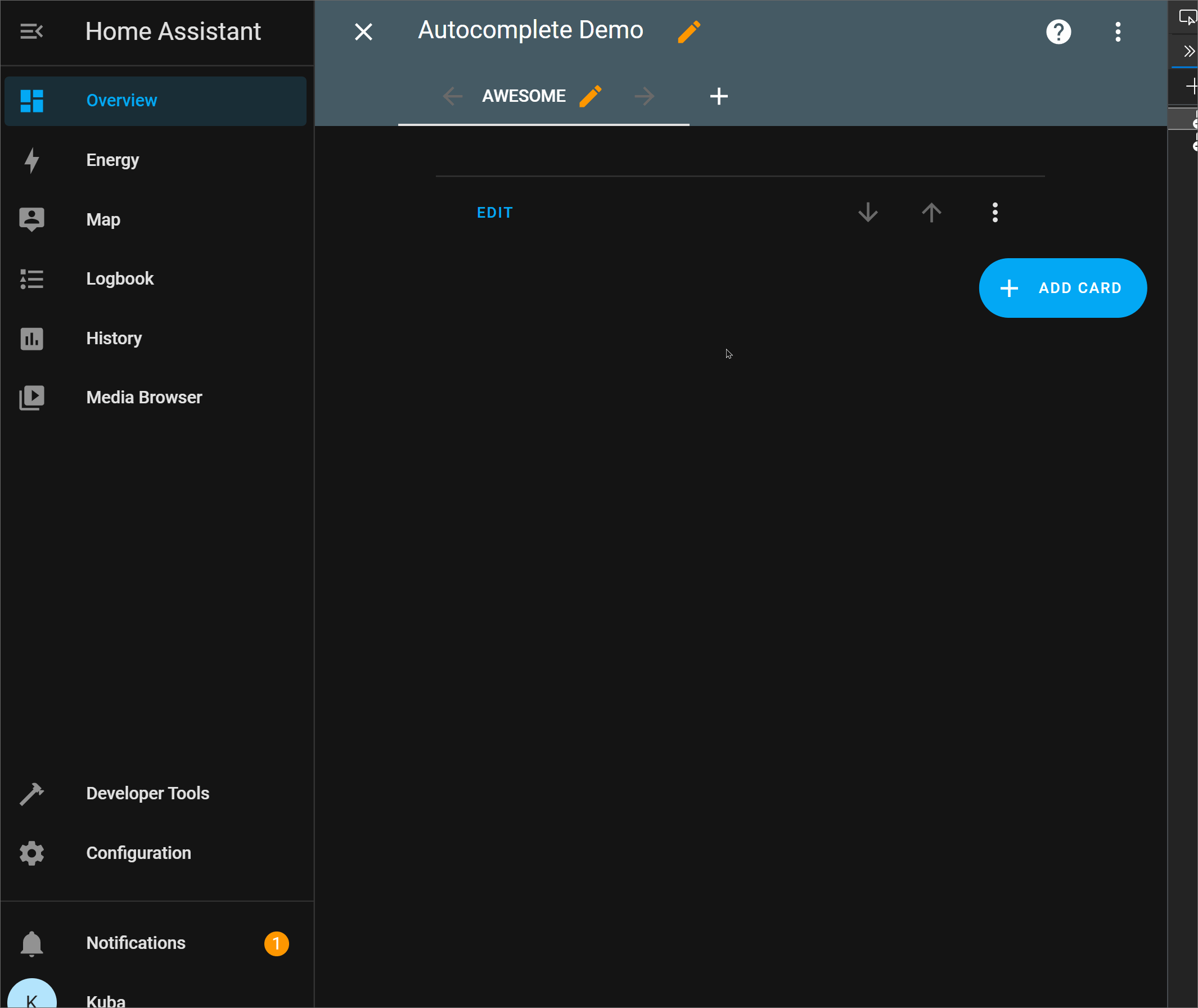Close dashboard edit mode
The width and height of the screenshot is (1198, 1008).
(x=363, y=32)
